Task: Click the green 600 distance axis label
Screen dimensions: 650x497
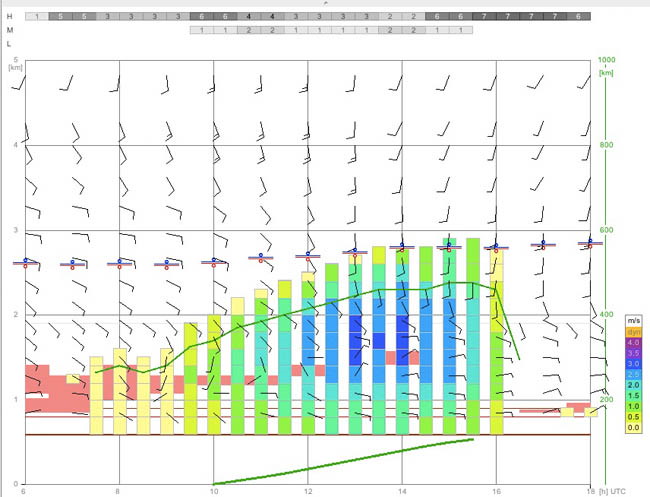Action: tap(606, 230)
